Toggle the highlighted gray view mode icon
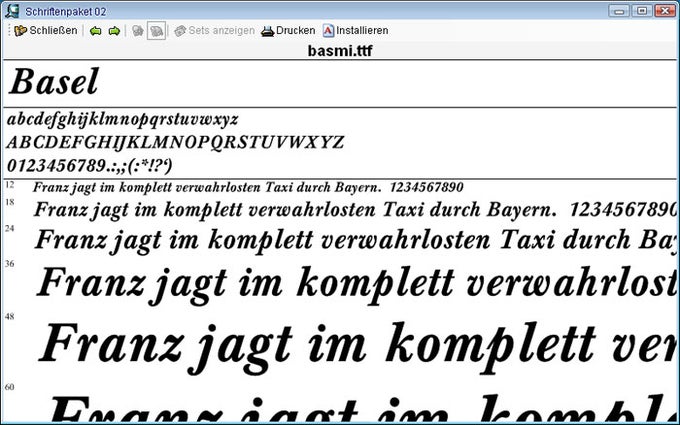Viewport: 680px width, 425px height. click(156, 31)
